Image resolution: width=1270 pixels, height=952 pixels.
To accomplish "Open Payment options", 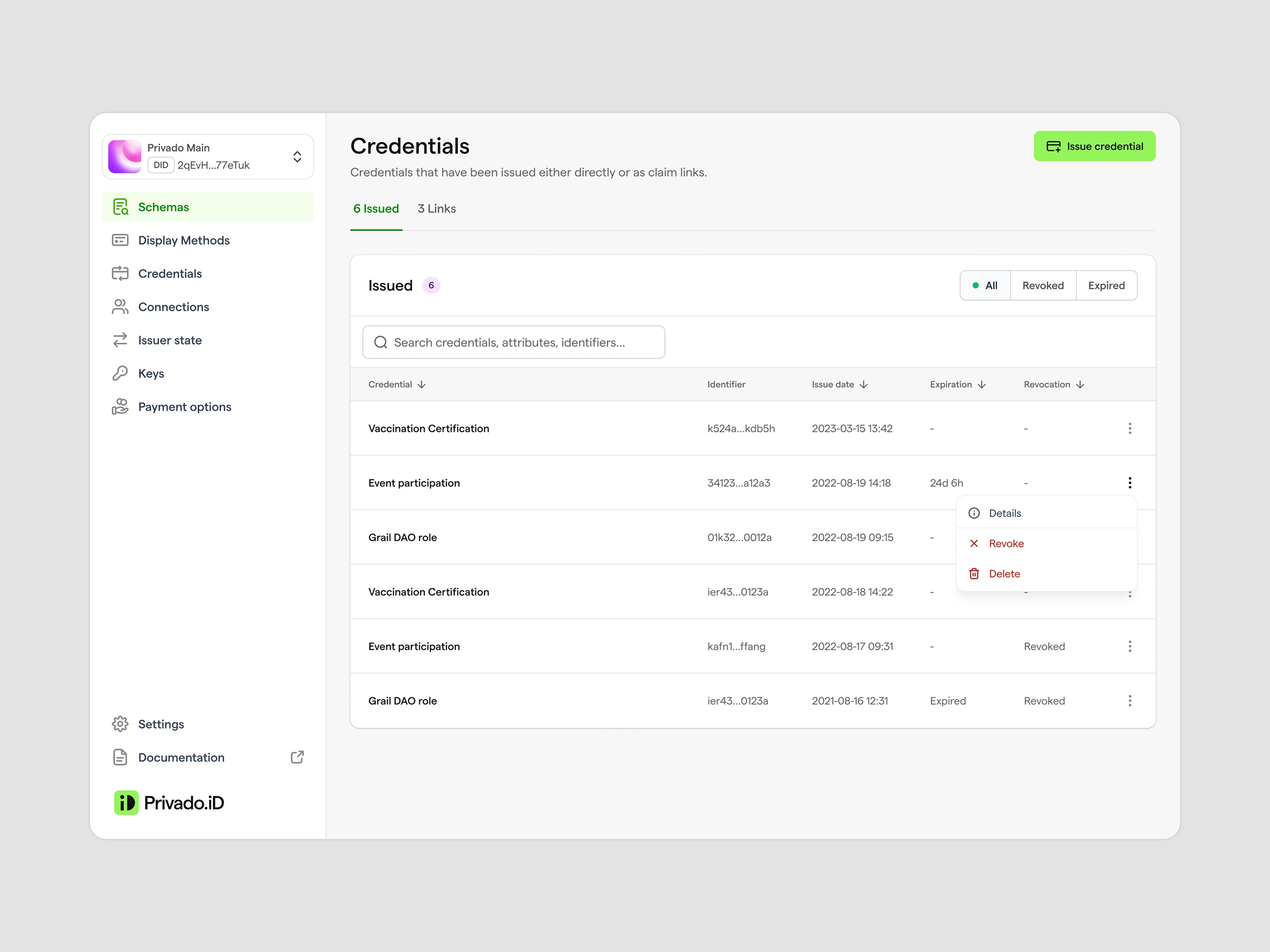I will tap(184, 406).
